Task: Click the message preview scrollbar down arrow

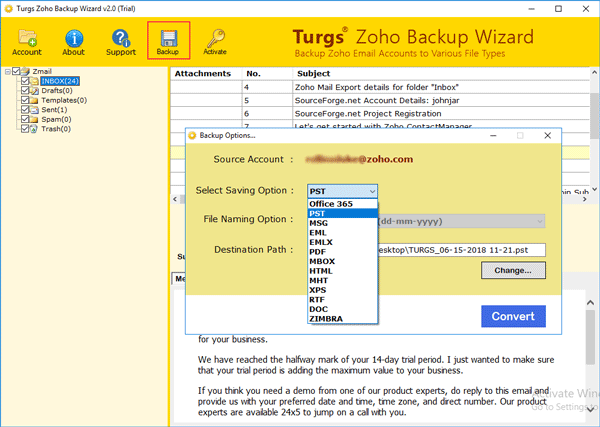Action: (590, 409)
